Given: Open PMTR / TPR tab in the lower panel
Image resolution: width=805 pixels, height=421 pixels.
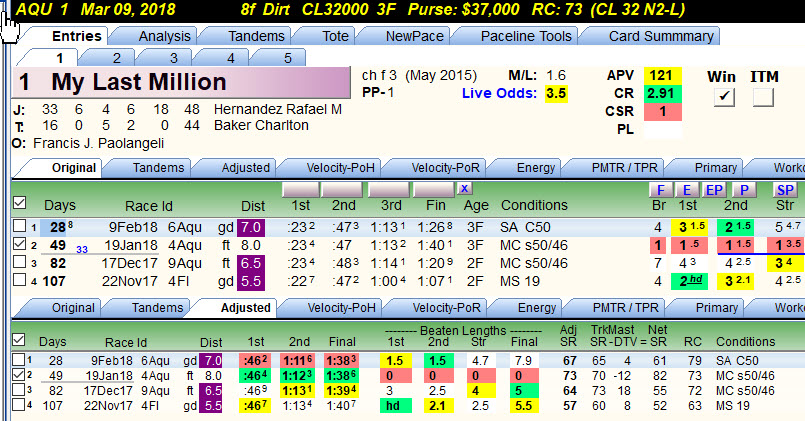Looking at the screenshot, I should click(625, 308).
